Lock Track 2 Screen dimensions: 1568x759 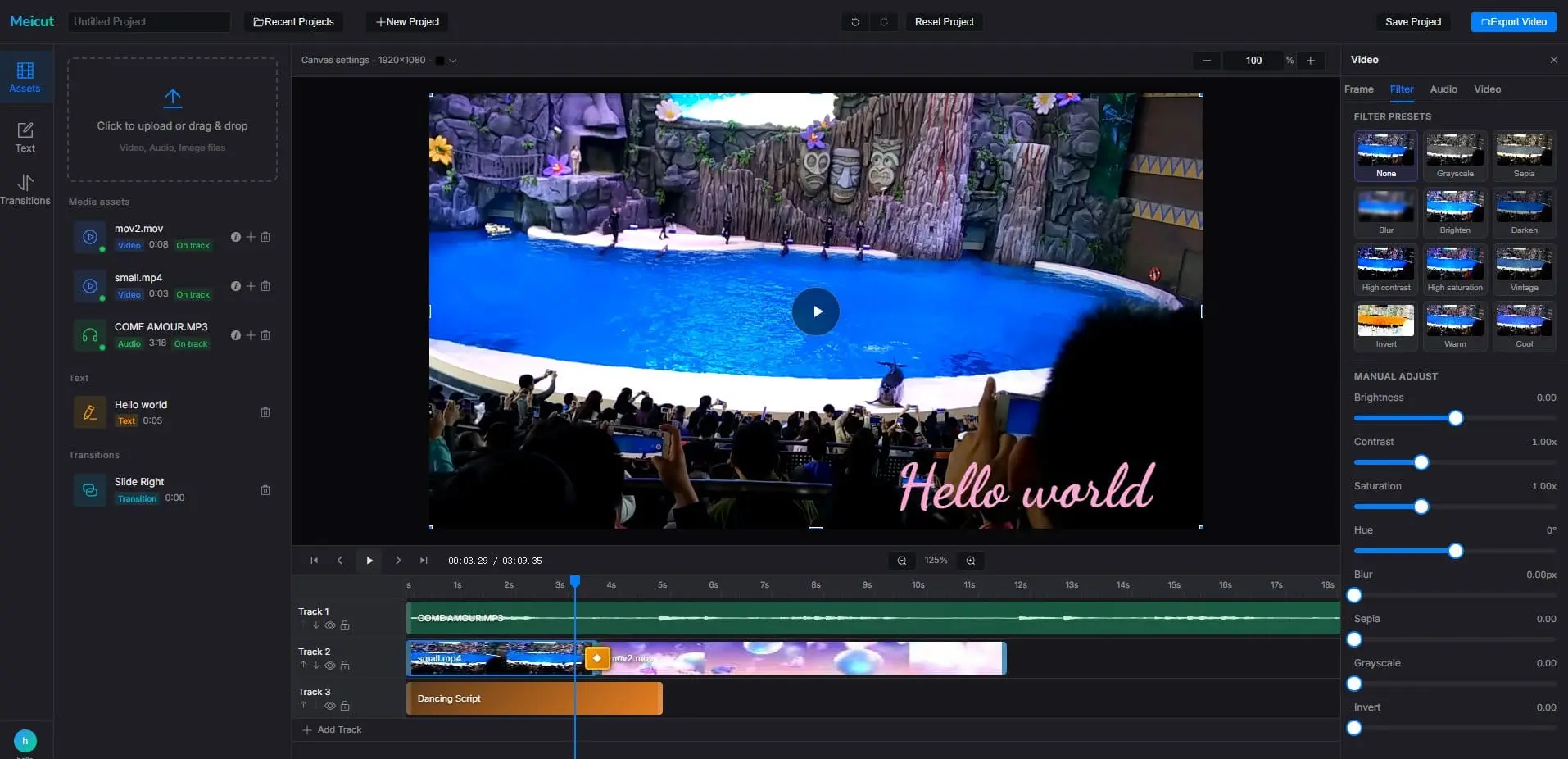click(x=345, y=666)
